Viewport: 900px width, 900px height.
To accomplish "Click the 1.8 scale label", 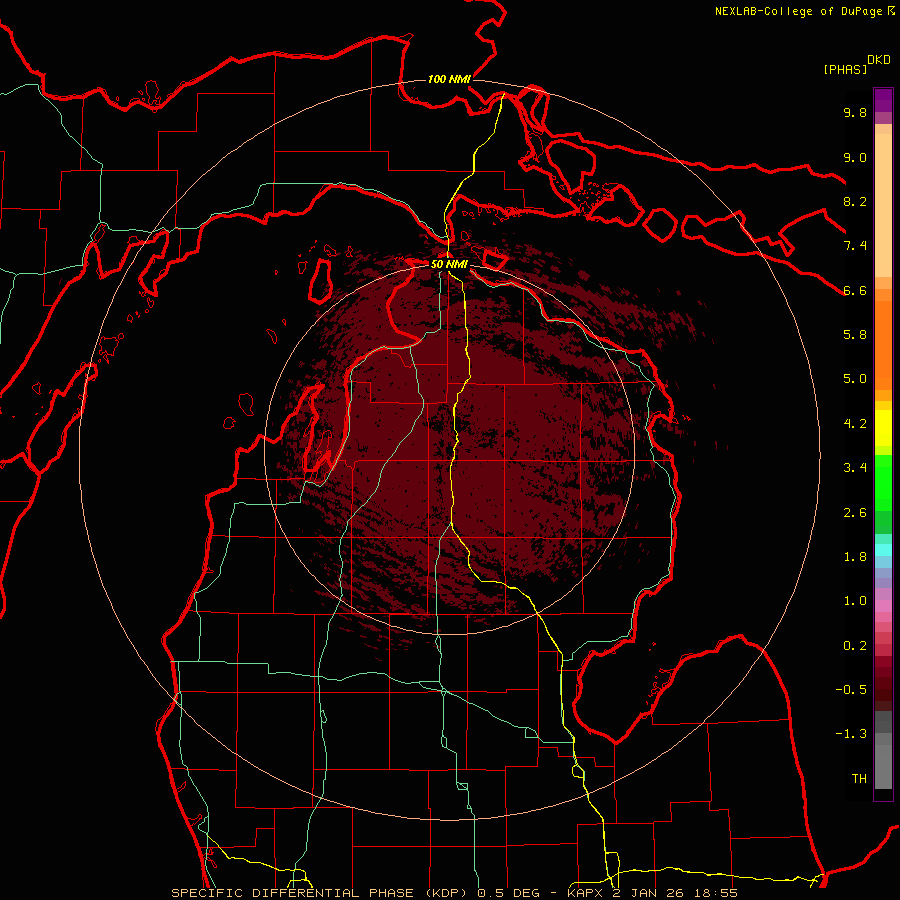I will point(855,557).
